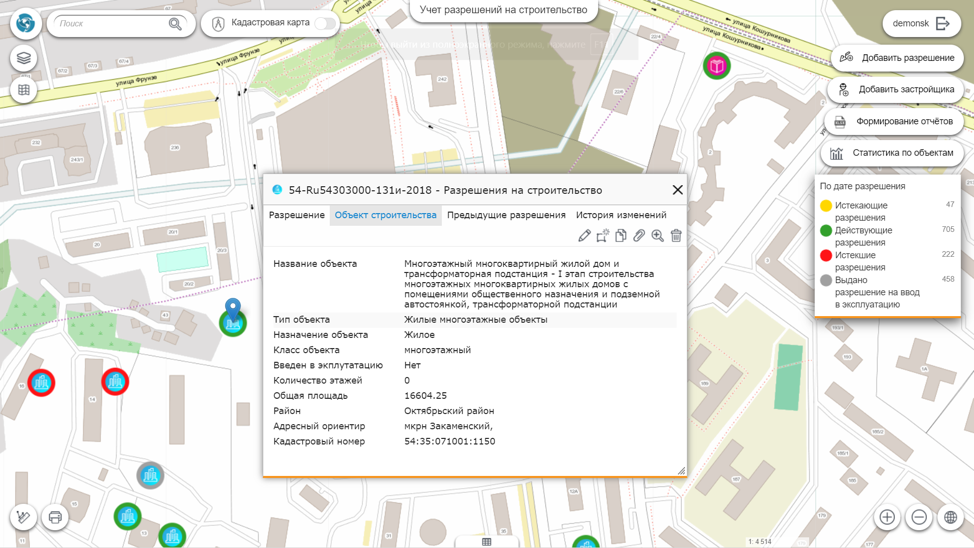Click the pencil edit icon in permit panel
The height and width of the screenshot is (548, 974).
(x=584, y=236)
